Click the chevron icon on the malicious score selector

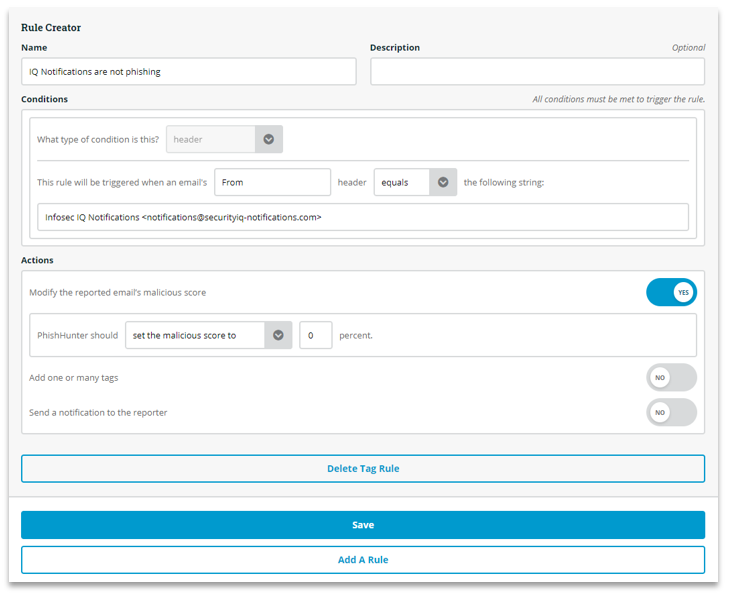pyautogui.click(x=278, y=335)
